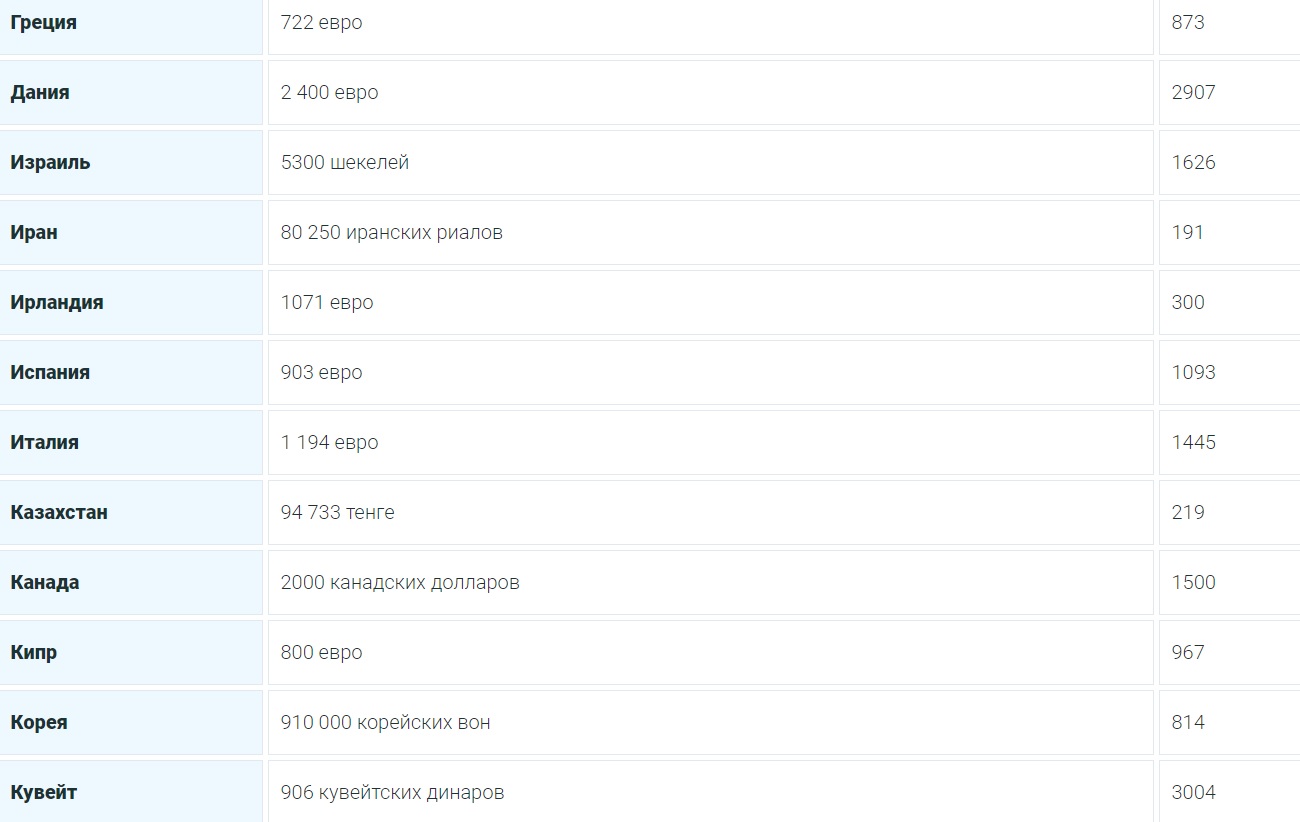Click the '910 000 корейских вон' value

(x=386, y=722)
